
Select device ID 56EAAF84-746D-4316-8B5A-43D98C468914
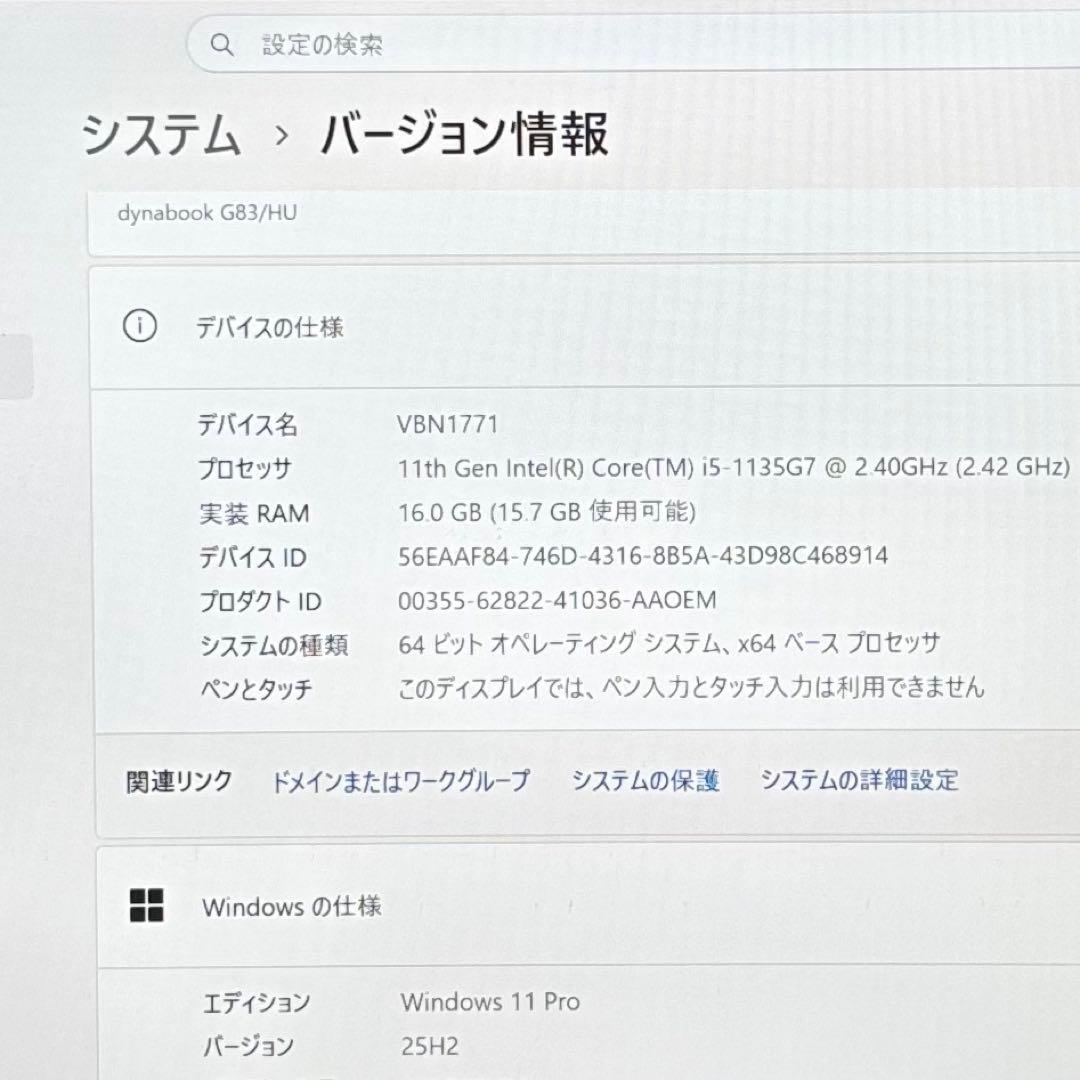point(643,556)
